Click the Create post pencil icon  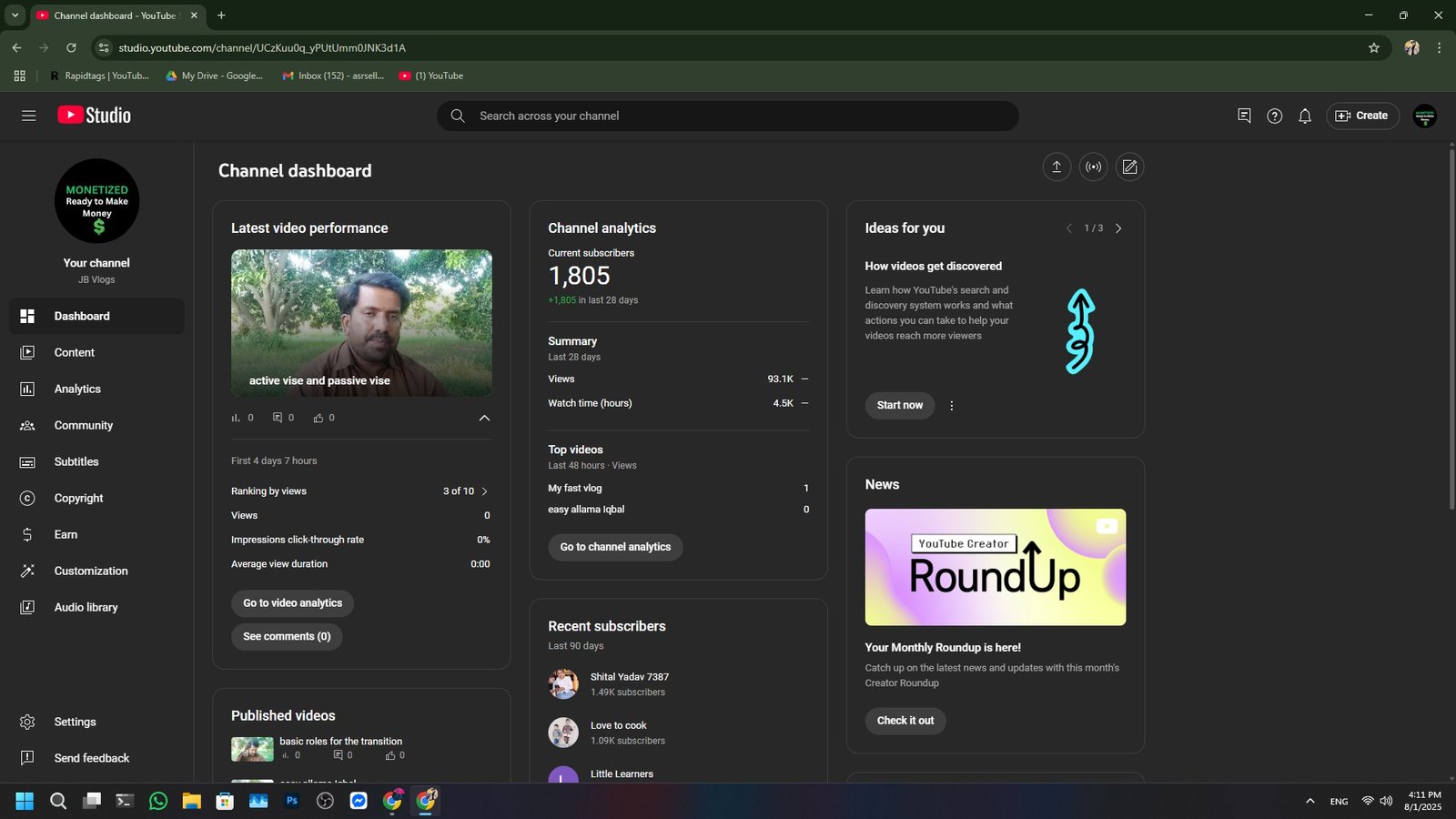tap(1129, 167)
